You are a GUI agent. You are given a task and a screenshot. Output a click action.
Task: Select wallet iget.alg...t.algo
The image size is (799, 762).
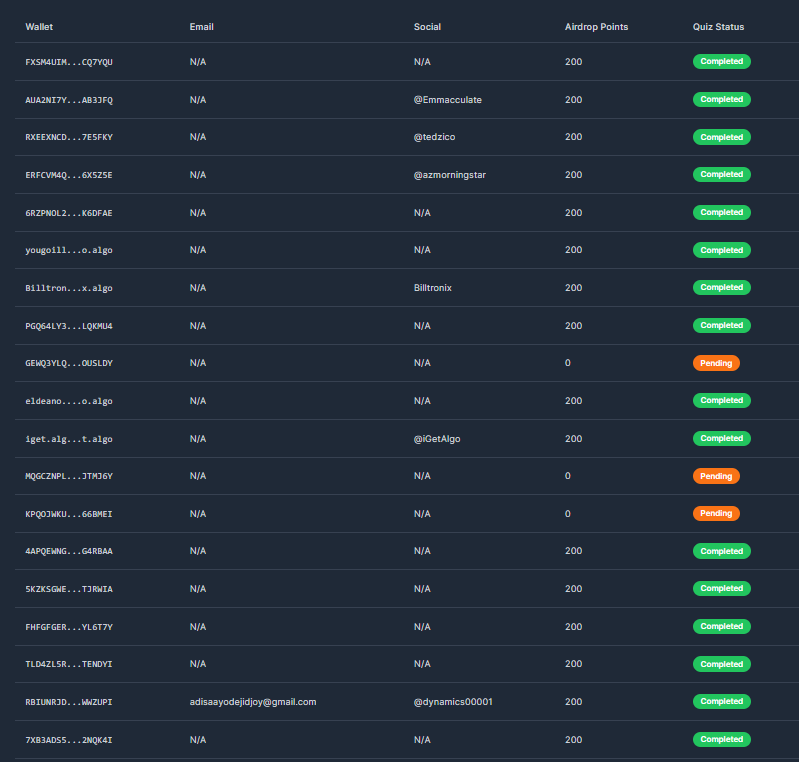coord(69,439)
